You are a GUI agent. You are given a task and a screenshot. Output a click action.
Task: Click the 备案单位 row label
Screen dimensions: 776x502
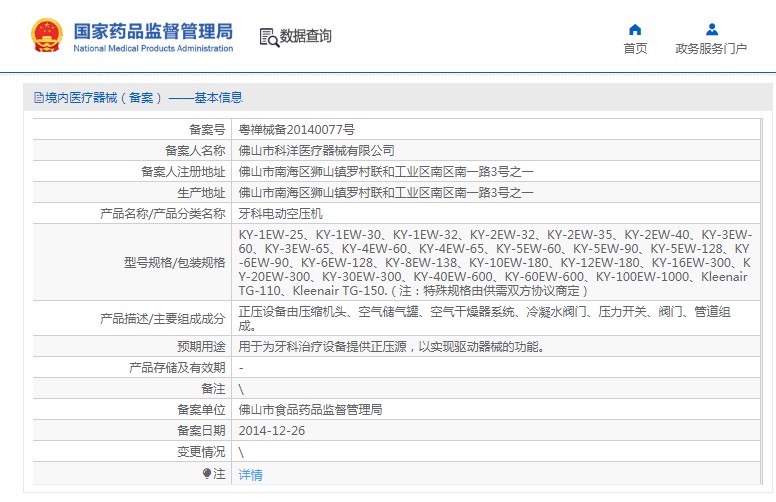(201, 409)
